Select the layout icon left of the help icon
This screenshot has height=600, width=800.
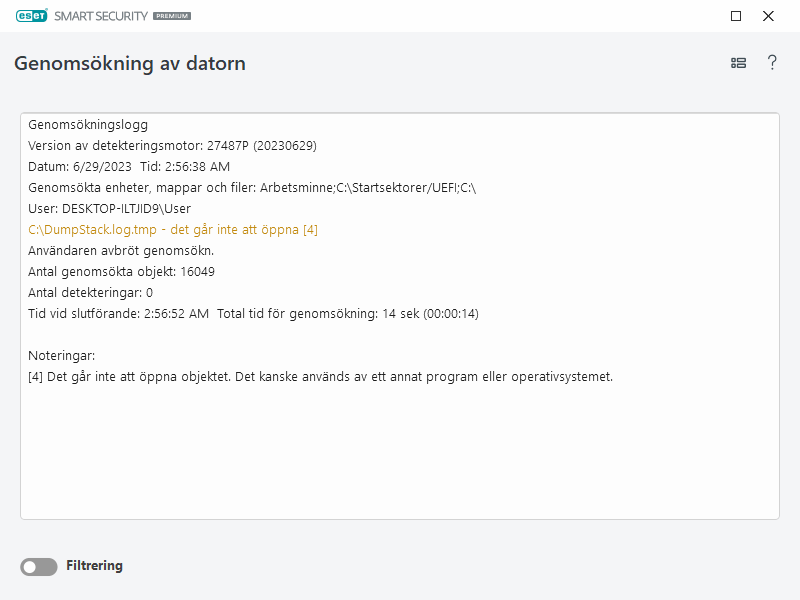pos(738,62)
